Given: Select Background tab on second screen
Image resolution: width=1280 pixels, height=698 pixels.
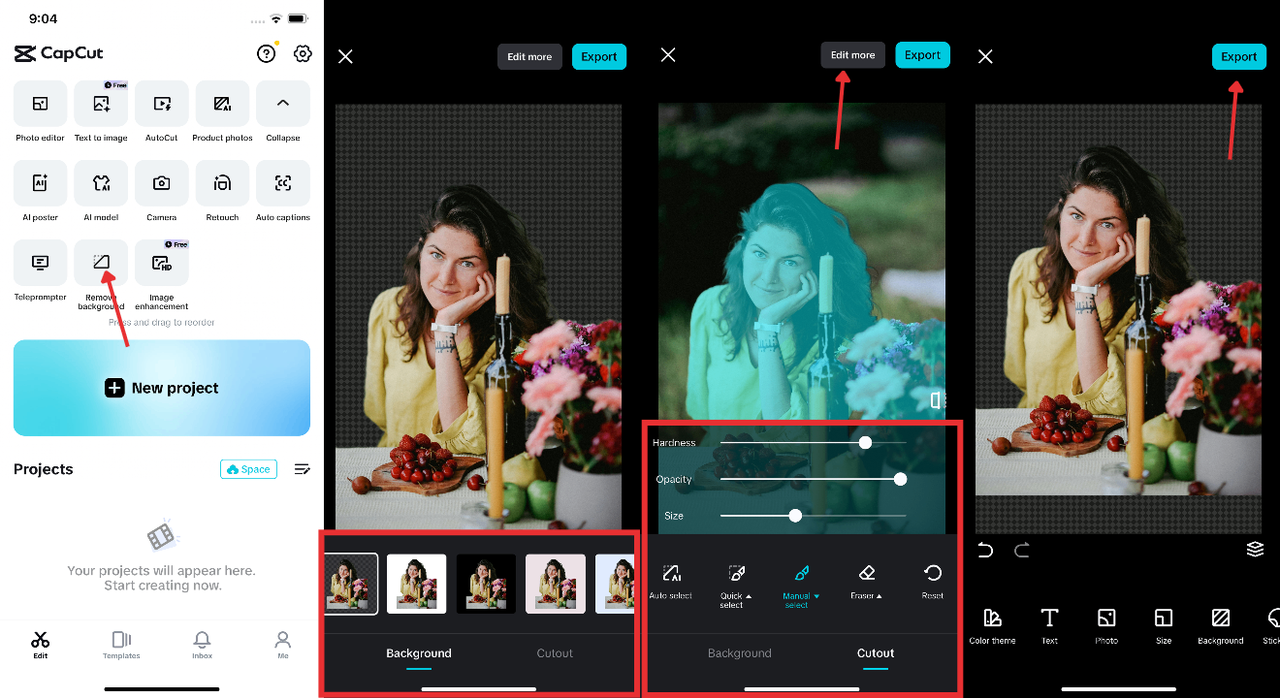Looking at the screenshot, I should pyautogui.click(x=419, y=654).
